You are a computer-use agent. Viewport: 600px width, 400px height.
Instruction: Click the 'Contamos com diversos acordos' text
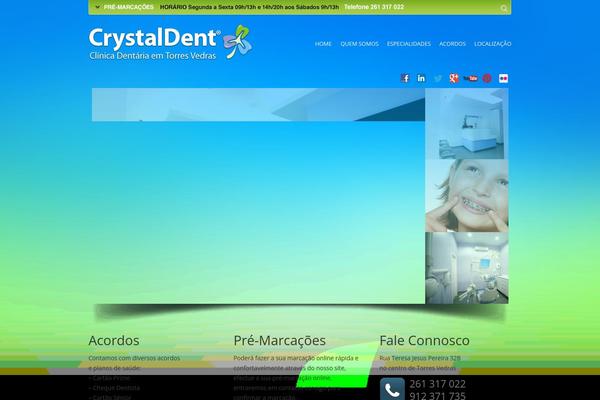pyautogui.click(x=134, y=358)
